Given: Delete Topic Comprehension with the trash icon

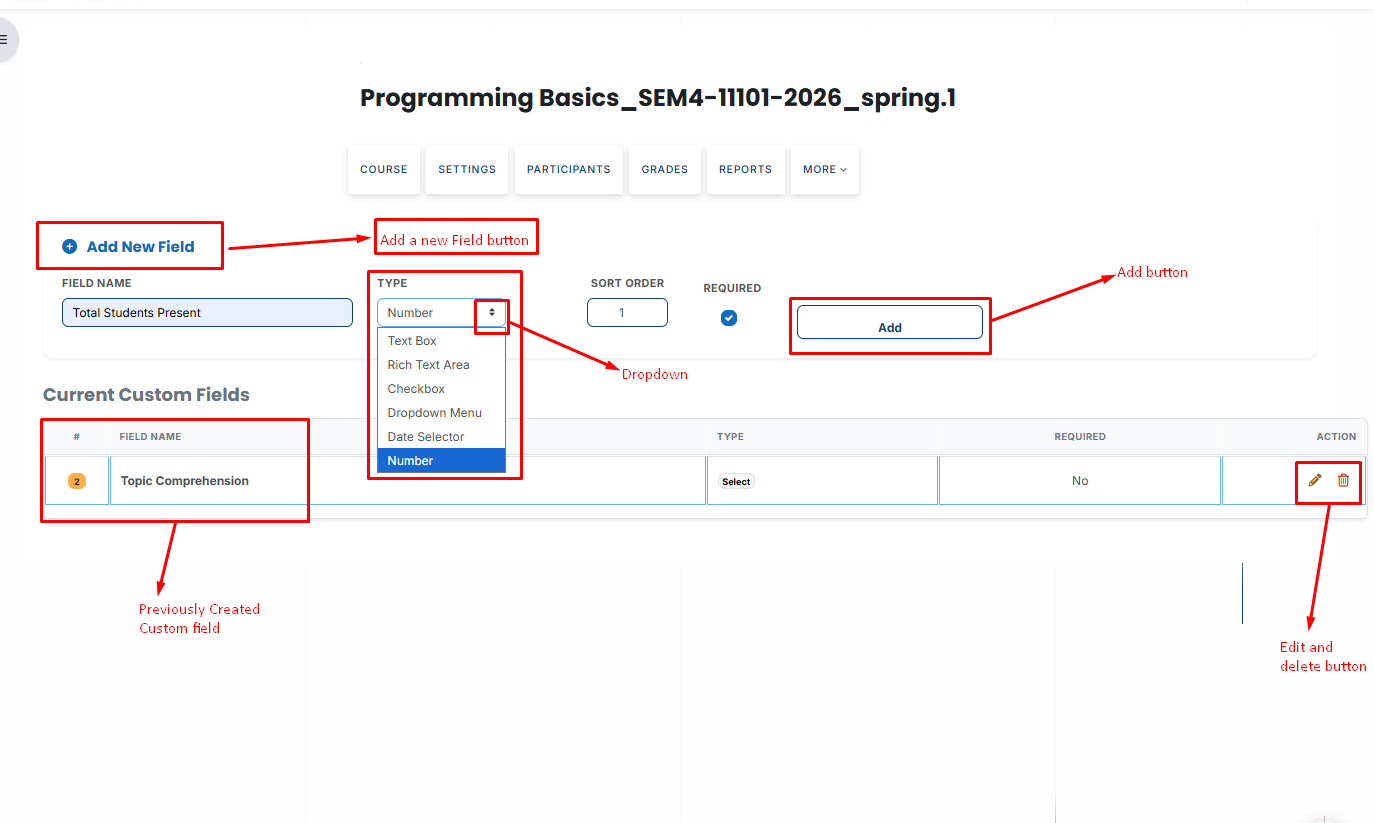Looking at the screenshot, I should [x=1343, y=480].
